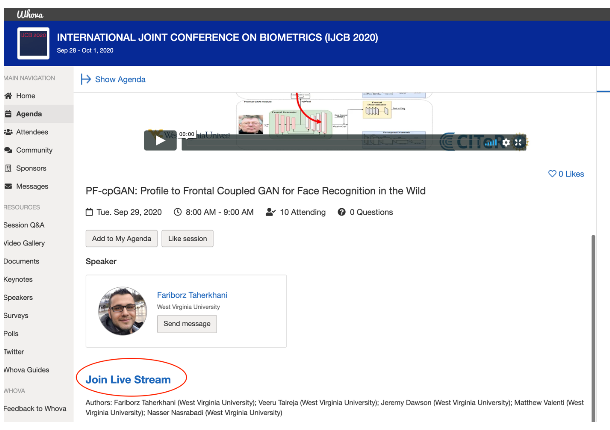Click Join Live Stream link
This screenshot has height=430, width=610.
[x=128, y=379]
